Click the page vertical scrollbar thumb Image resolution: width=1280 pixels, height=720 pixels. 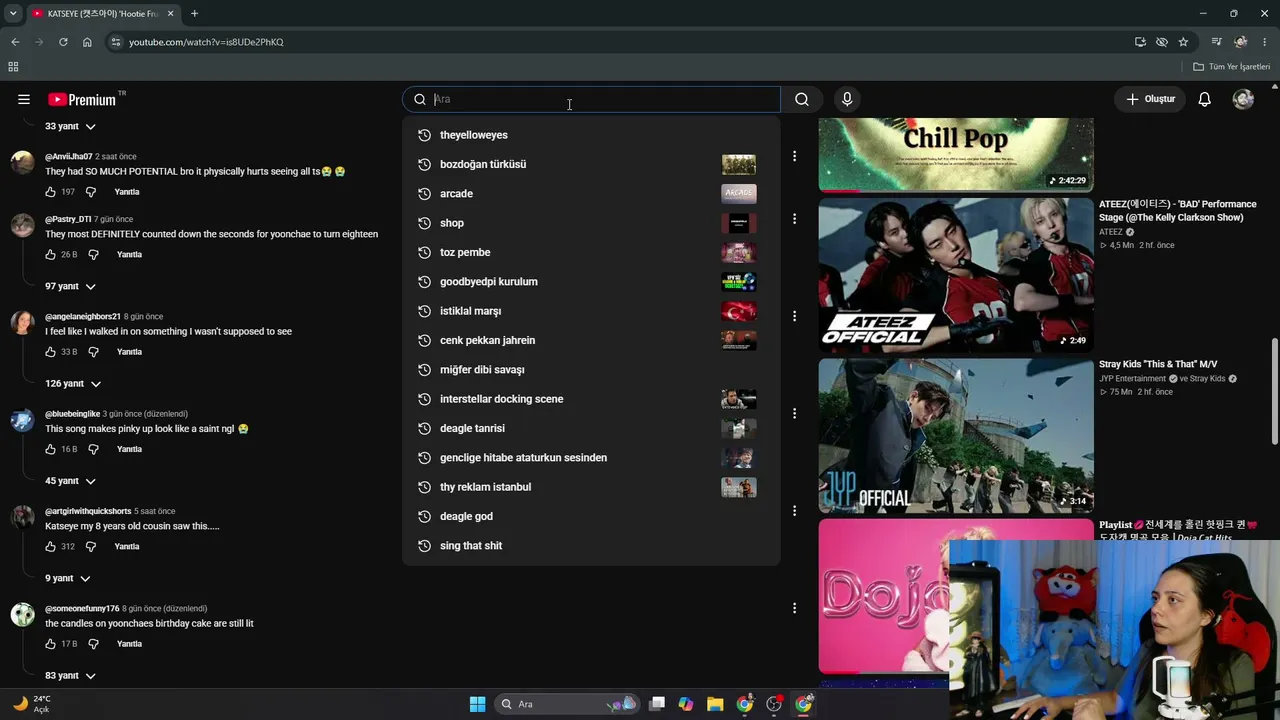click(x=1274, y=392)
